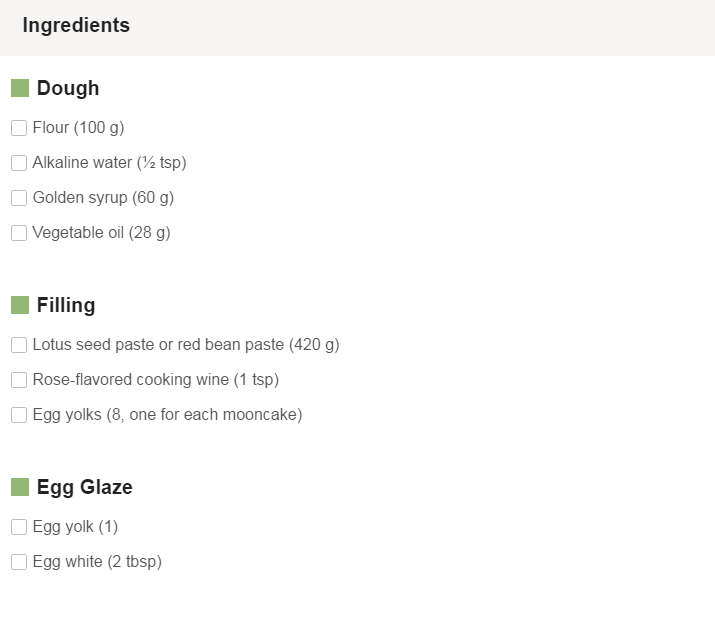Viewport: 715px width, 617px height.
Task: Tick the Alkaline water checkbox
Action: [19, 163]
